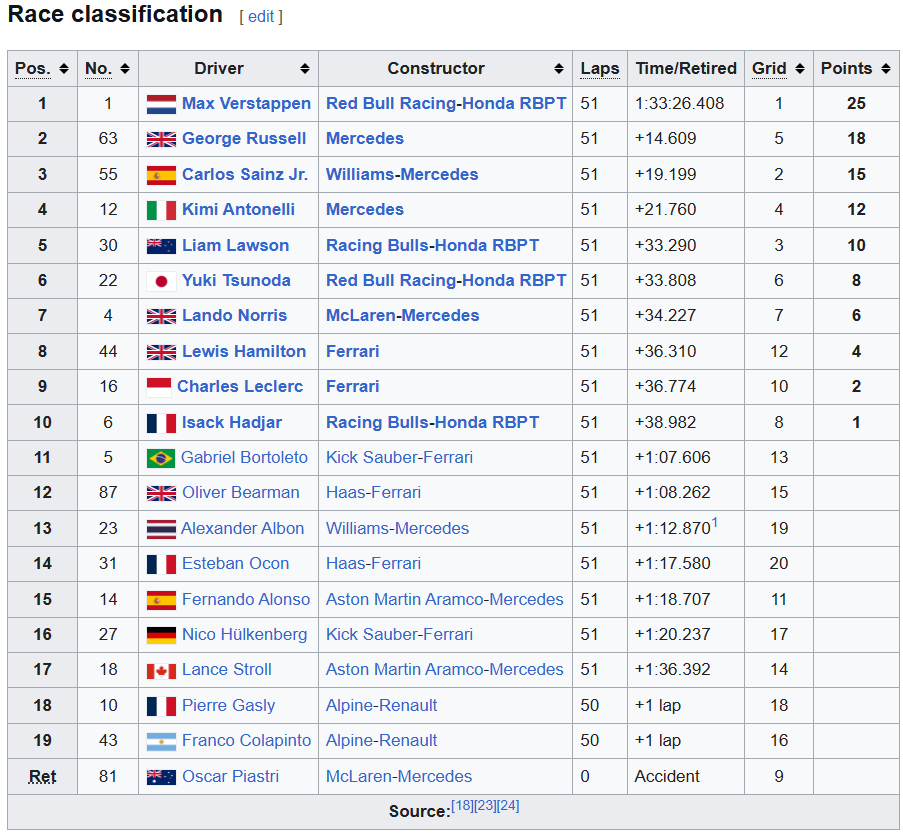Sort table by No. column arrows
The width and height of the screenshot is (903, 833).
click(124, 69)
